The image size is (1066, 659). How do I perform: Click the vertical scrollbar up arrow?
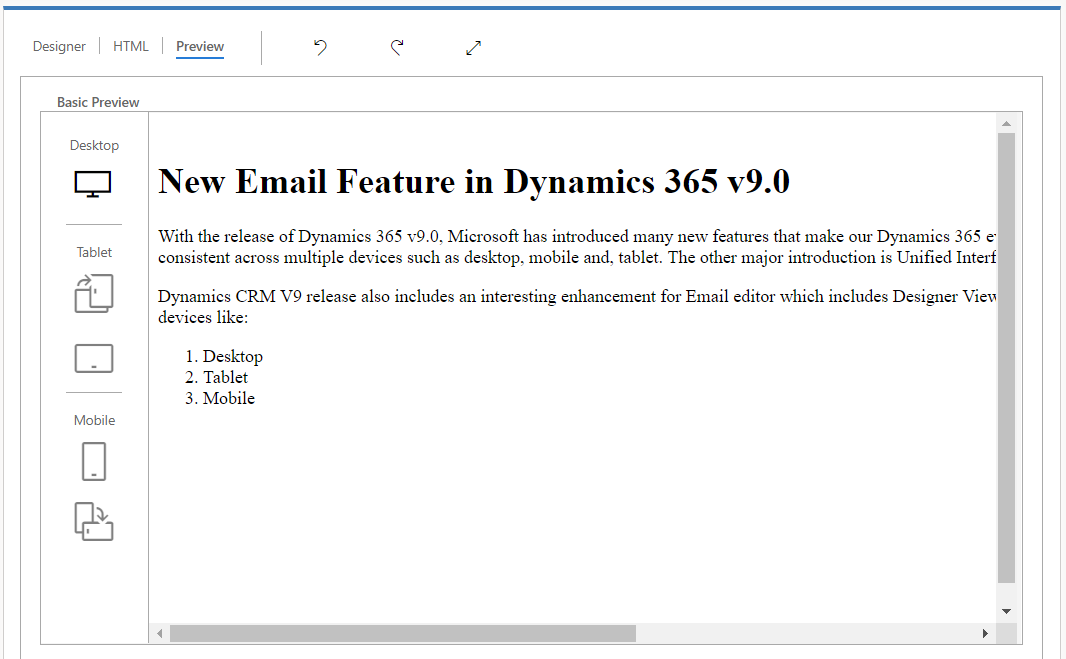pos(1007,123)
